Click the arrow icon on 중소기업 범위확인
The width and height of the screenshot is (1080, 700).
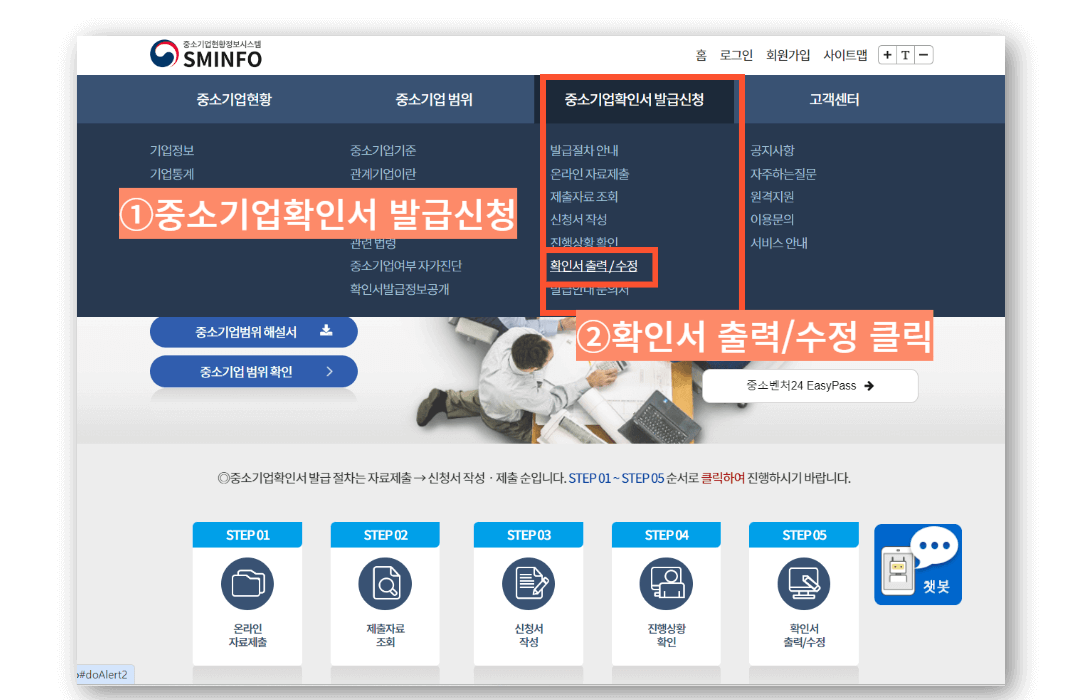[x=329, y=370]
